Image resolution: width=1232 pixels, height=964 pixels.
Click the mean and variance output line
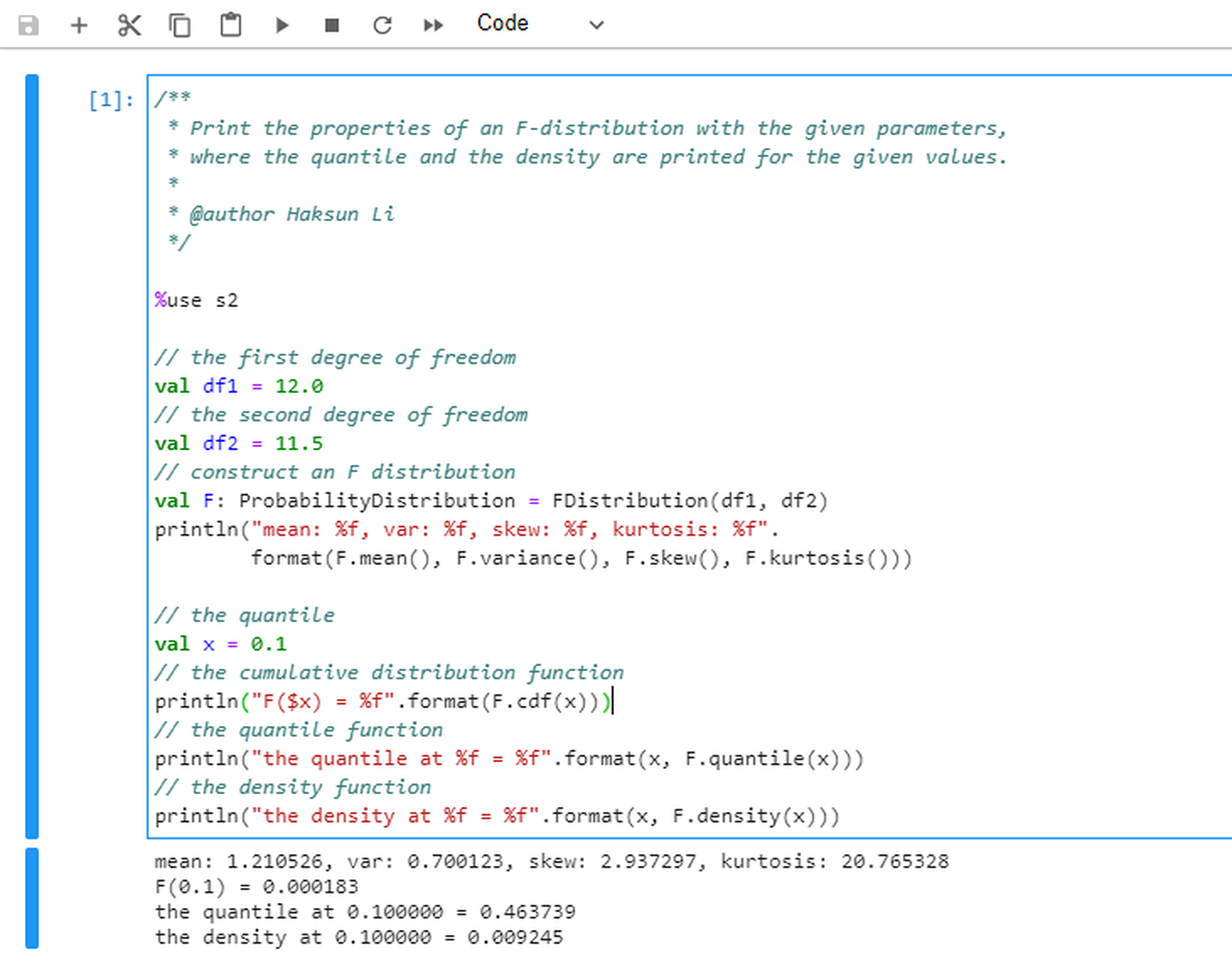552,861
